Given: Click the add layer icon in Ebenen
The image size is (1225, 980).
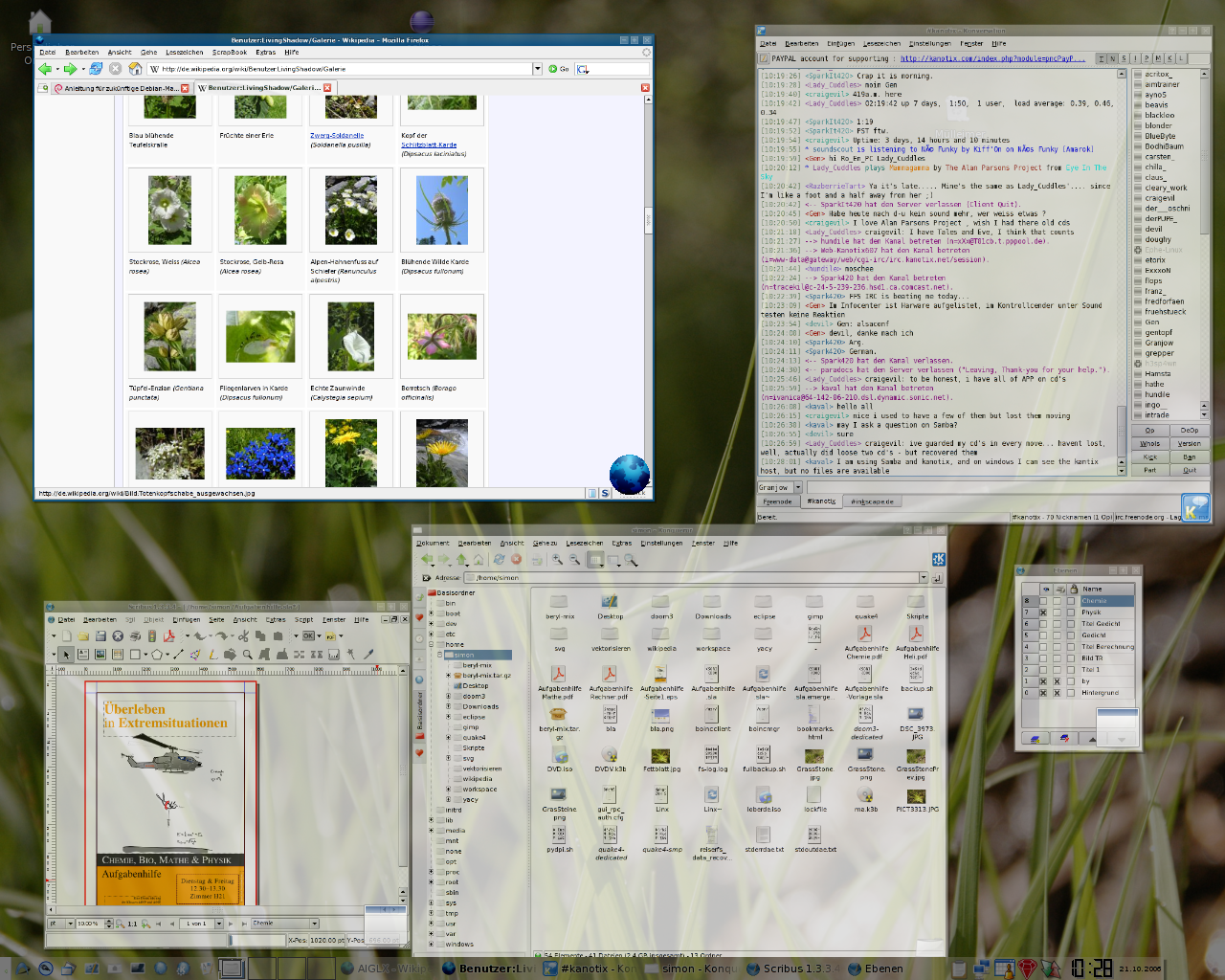Looking at the screenshot, I should [1034, 739].
